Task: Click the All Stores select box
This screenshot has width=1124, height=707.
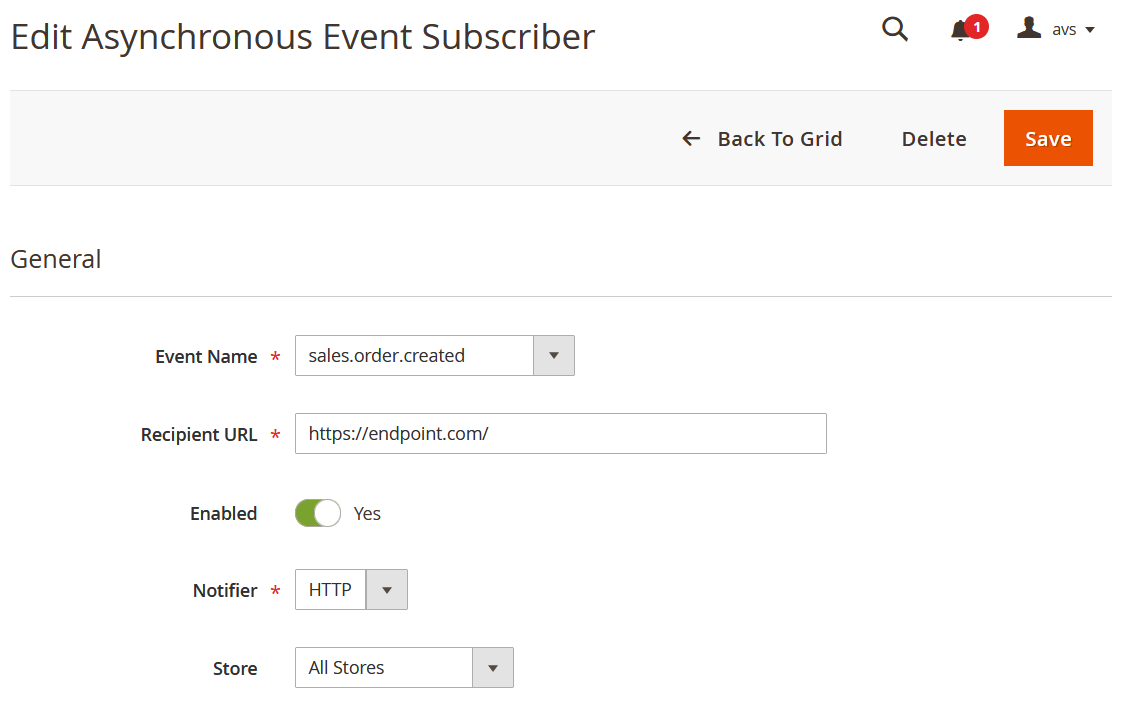Action: pos(404,668)
